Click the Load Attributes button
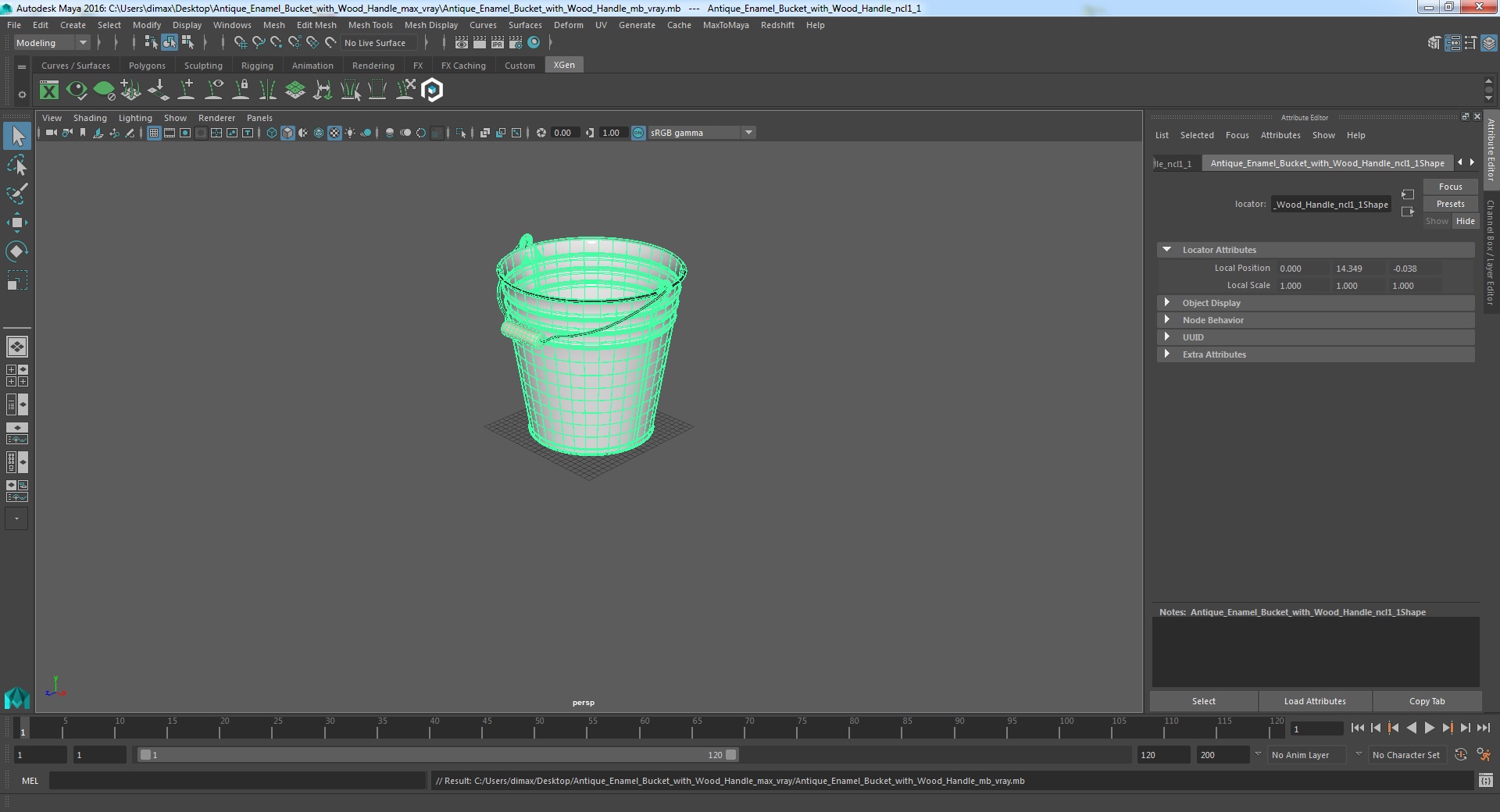The height and width of the screenshot is (812, 1500). pyautogui.click(x=1314, y=701)
